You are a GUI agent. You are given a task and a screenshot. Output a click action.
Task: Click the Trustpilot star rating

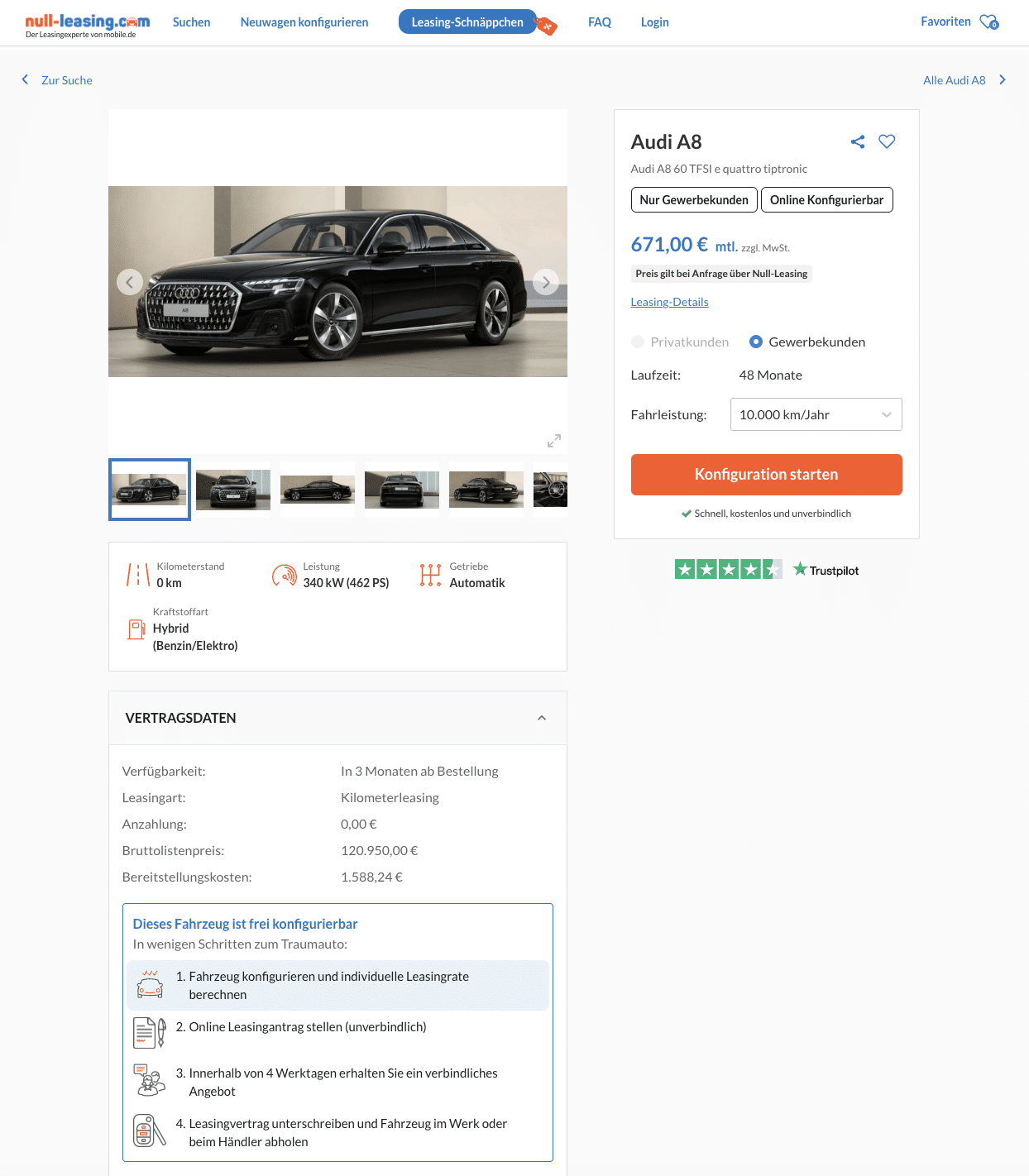(x=728, y=569)
